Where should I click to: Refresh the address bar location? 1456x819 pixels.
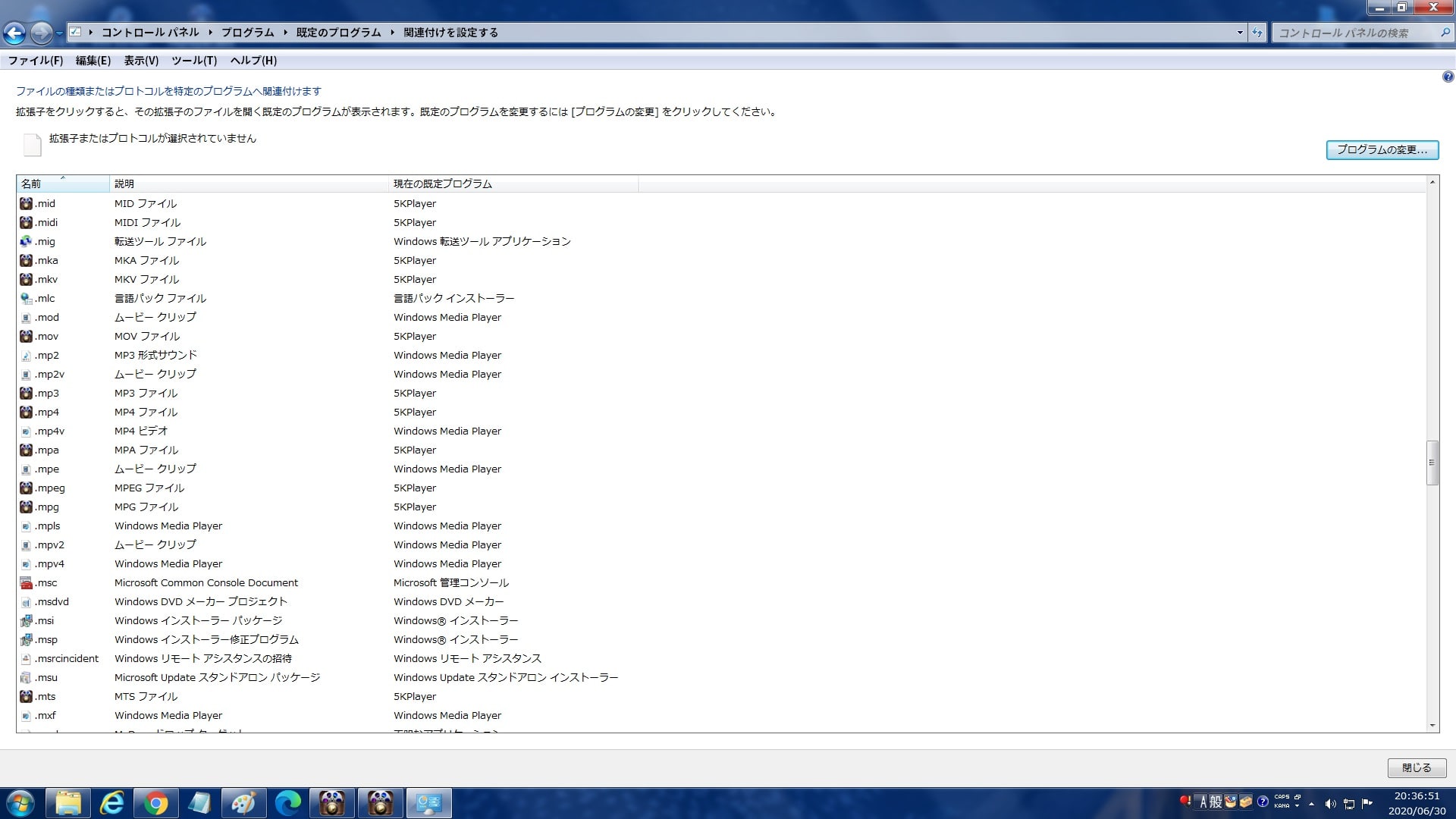click(1257, 33)
